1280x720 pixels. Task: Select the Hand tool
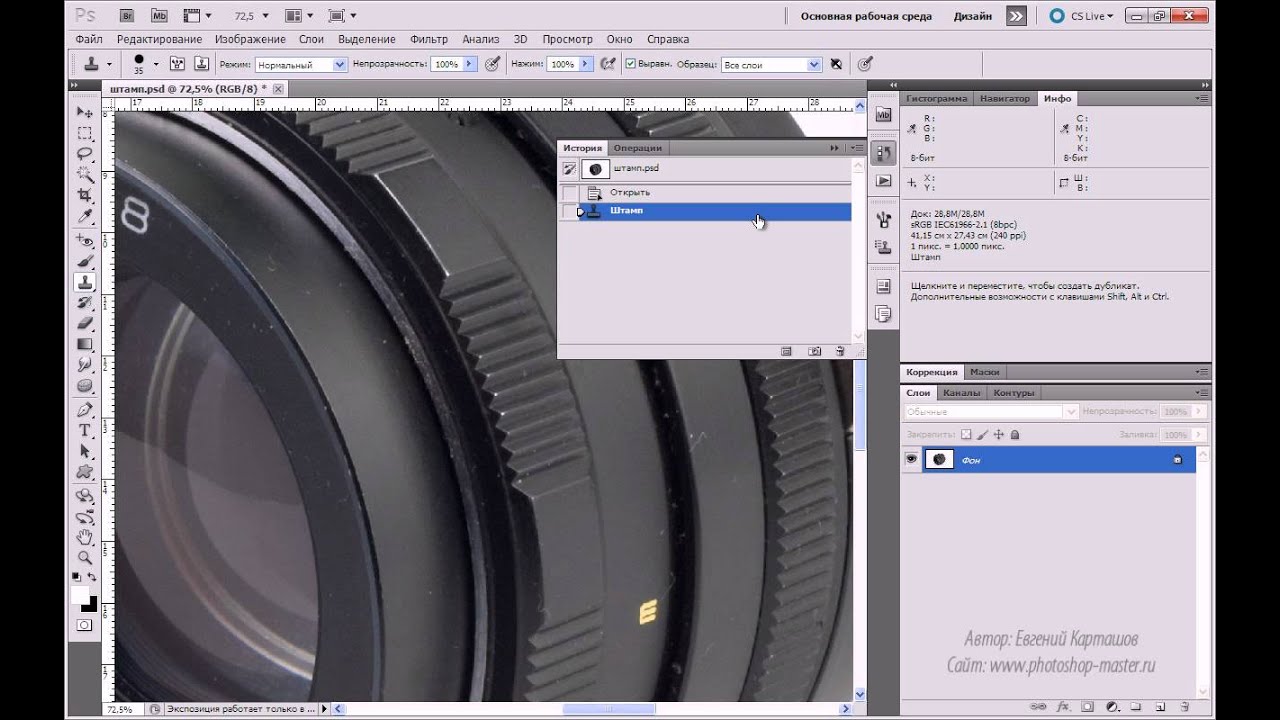click(x=85, y=537)
